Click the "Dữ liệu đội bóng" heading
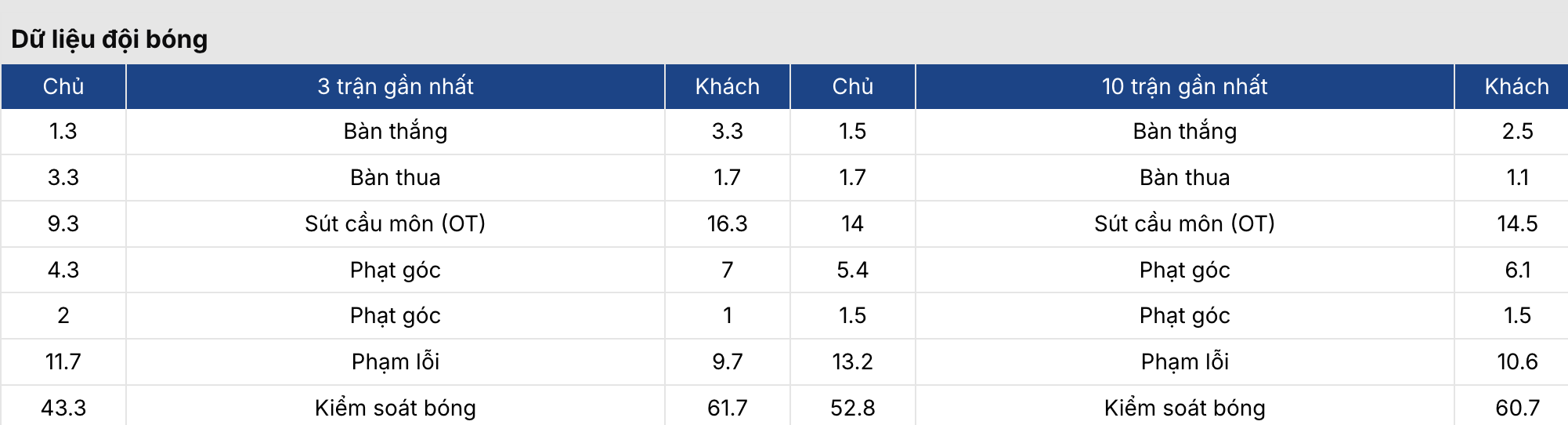Viewport: 1568px width, 425px height. (110, 39)
